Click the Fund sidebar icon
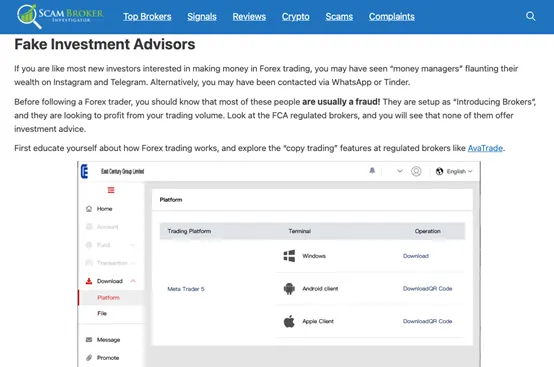This screenshot has height=367, width=554. pos(89,245)
